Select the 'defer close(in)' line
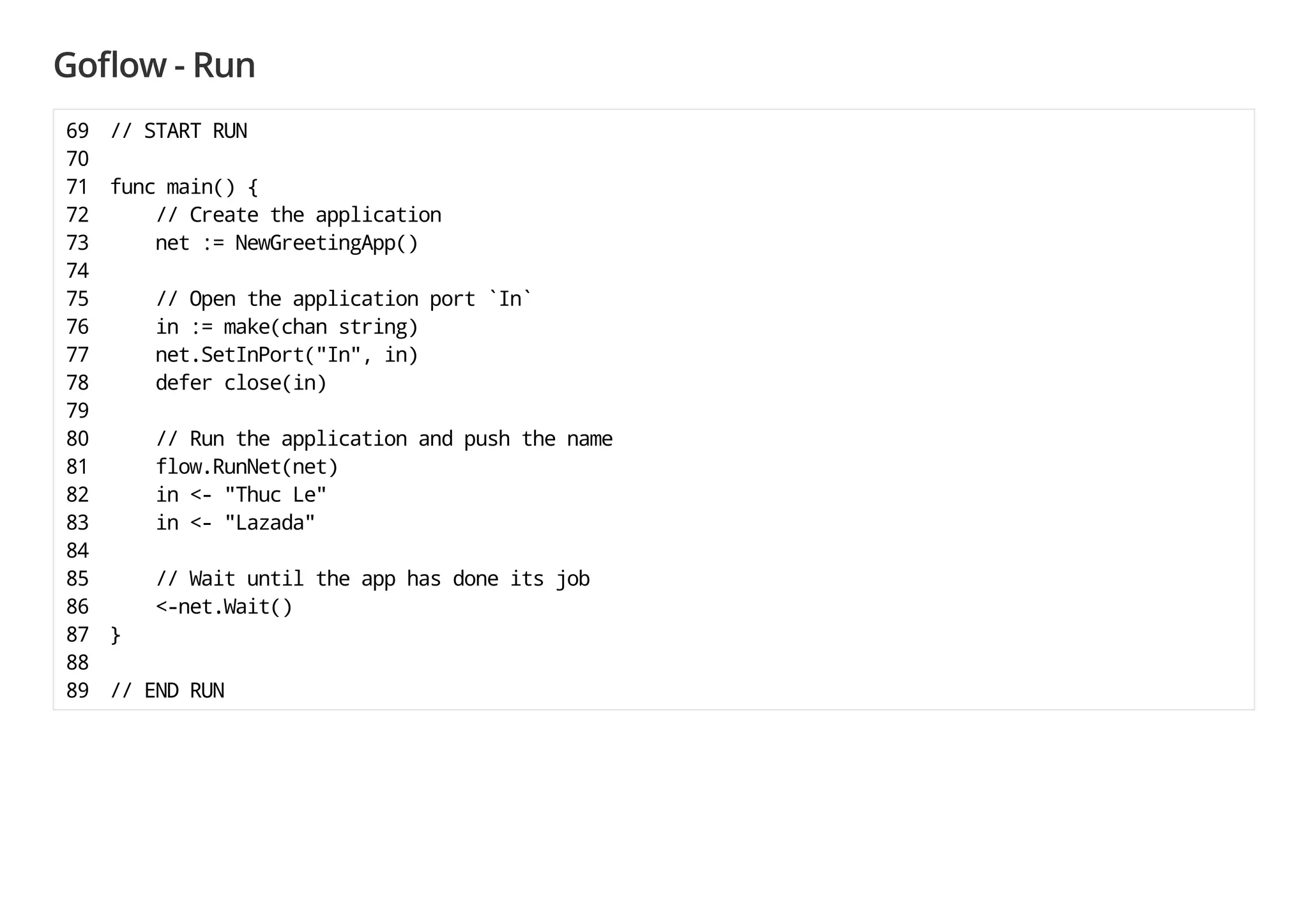This screenshot has height=924, width=1308. click(241, 383)
